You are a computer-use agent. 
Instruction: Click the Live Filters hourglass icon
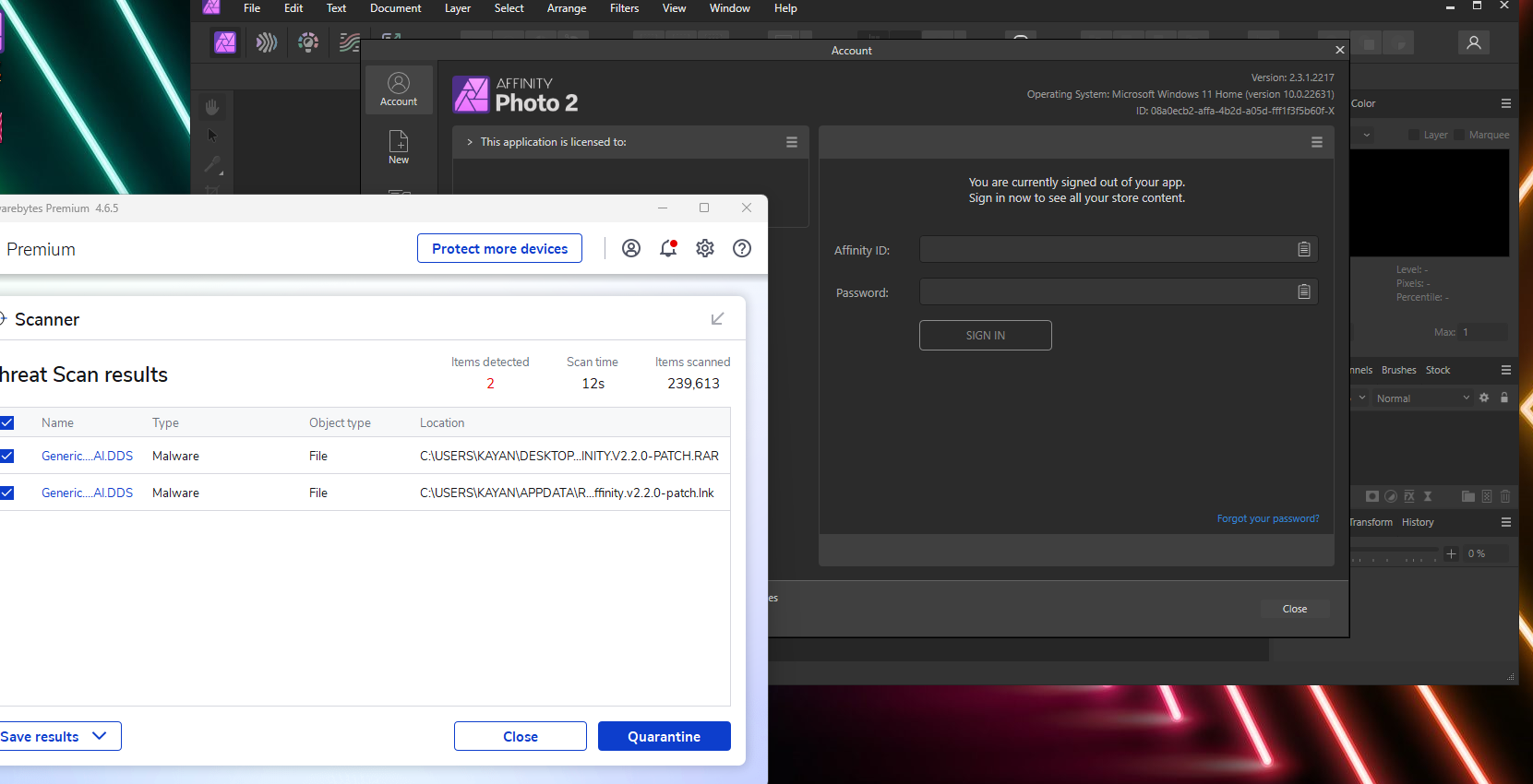1428,496
